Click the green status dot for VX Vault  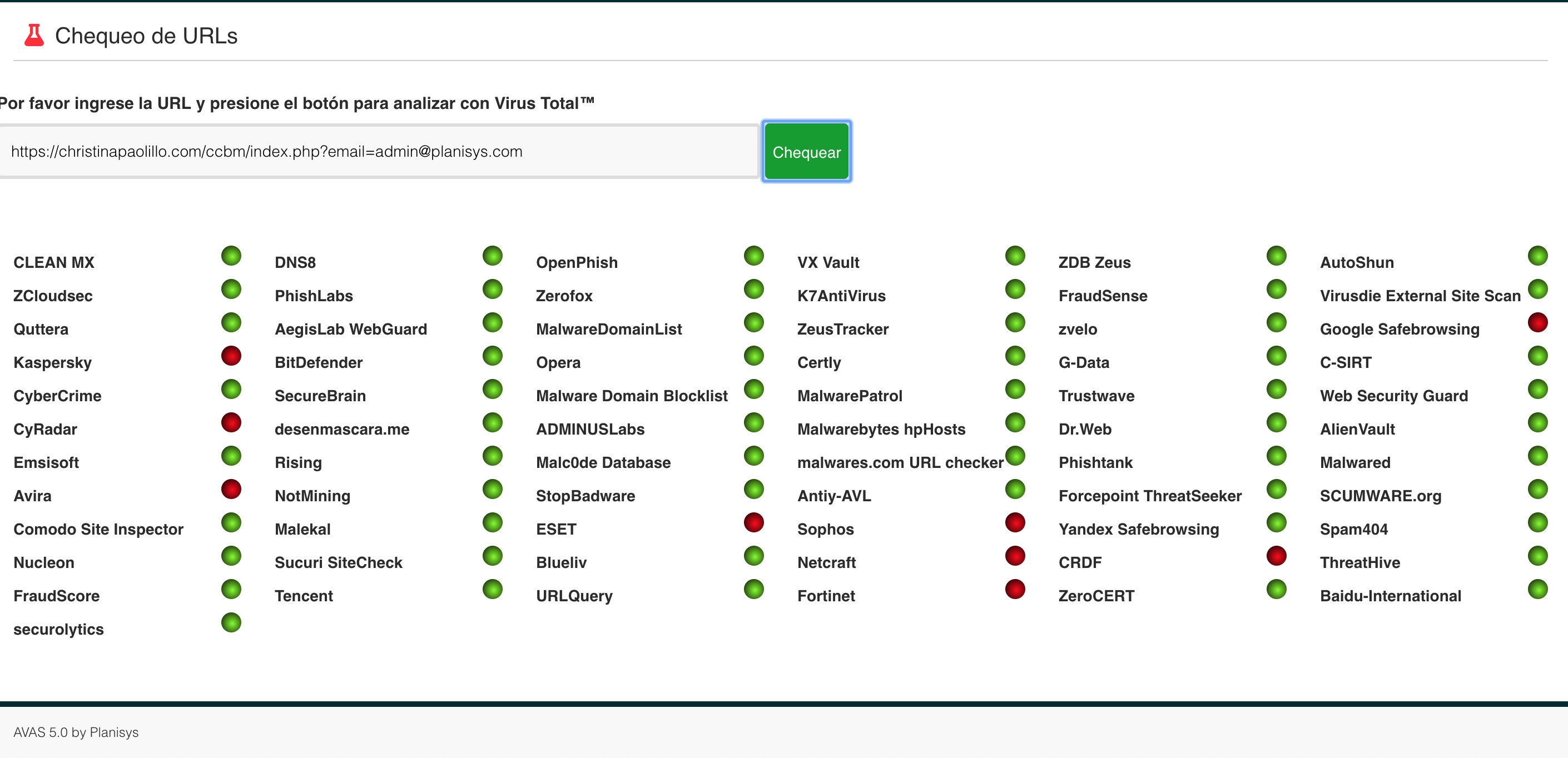pyautogui.click(x=1015, y=256)
